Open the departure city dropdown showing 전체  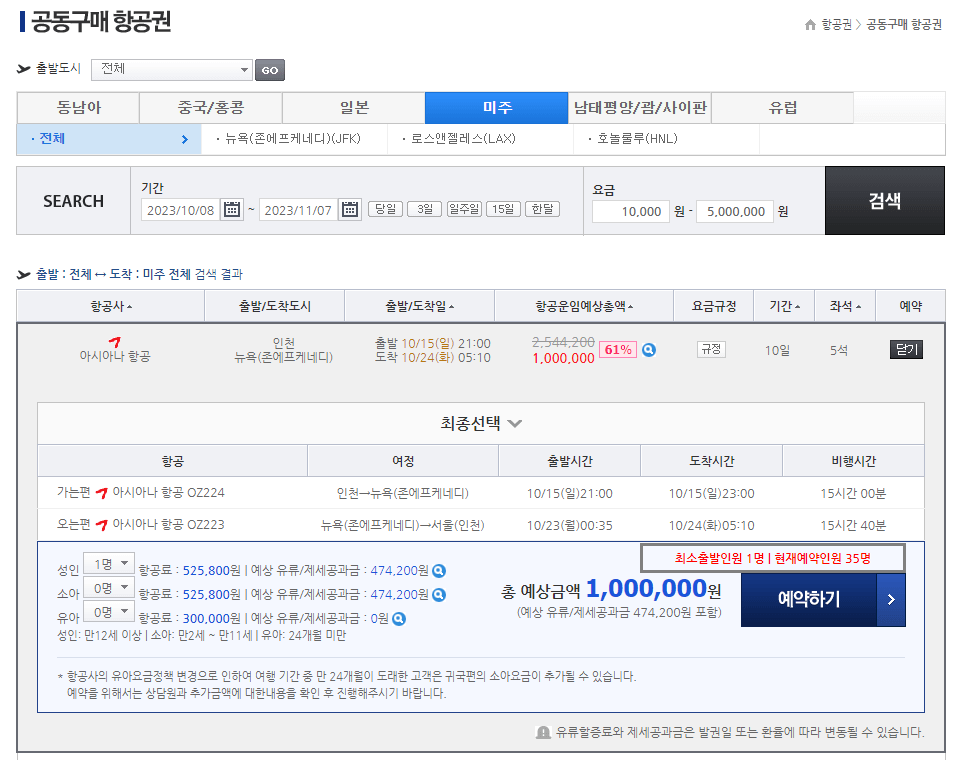tap(170, 70)
